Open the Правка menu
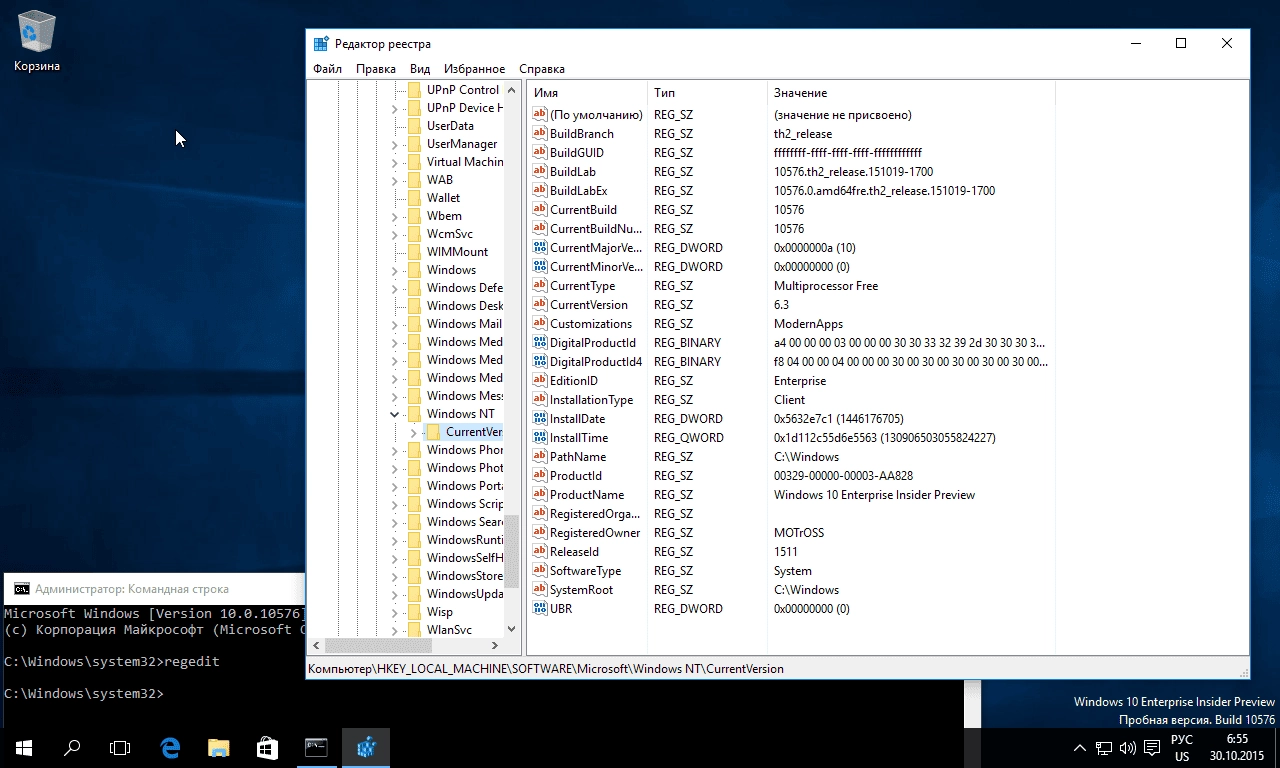This screenshot has width=1280, height=768. [x=375, y=69]
